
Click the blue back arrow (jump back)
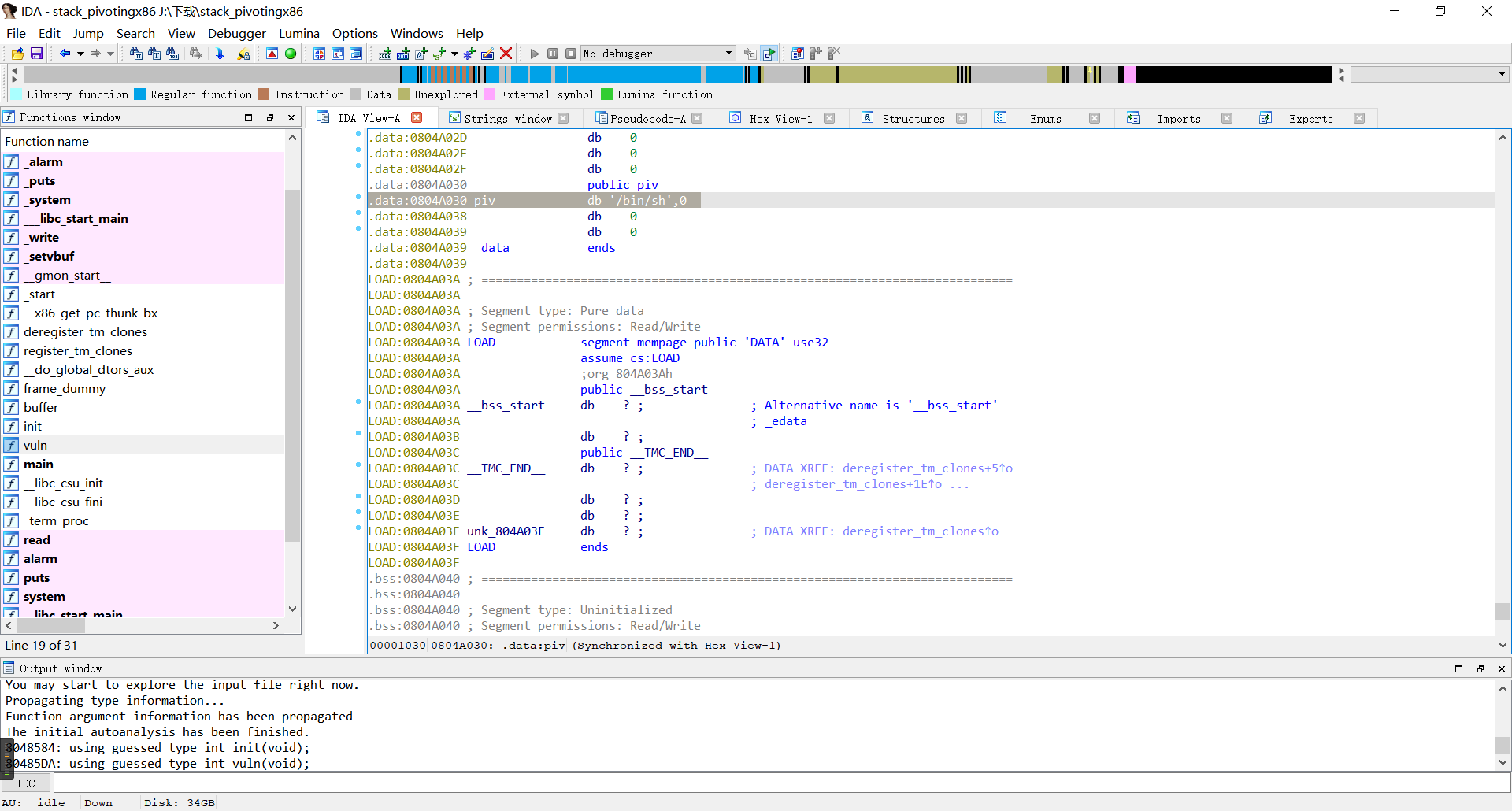(x=65, y=54)
